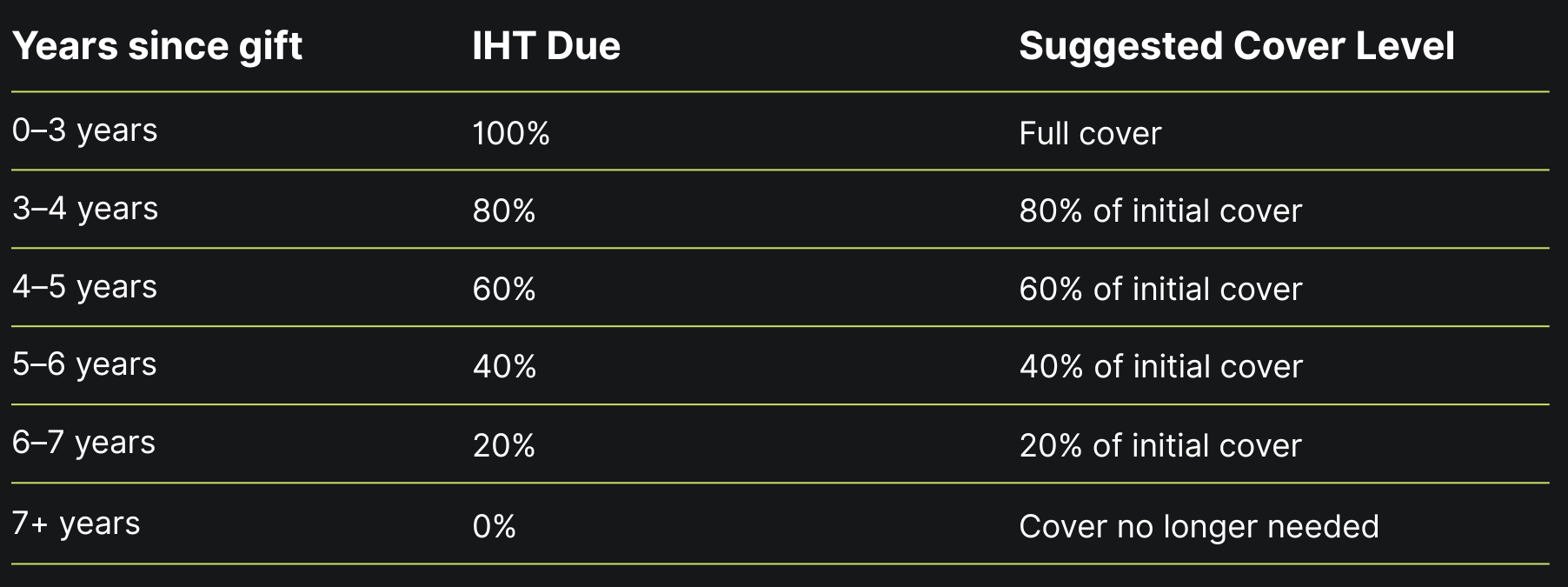The width and height of the screenshot is (1568, 587).
Task: Click the 'Suggested Cover Level' column header
Action: coord(1235,46)
